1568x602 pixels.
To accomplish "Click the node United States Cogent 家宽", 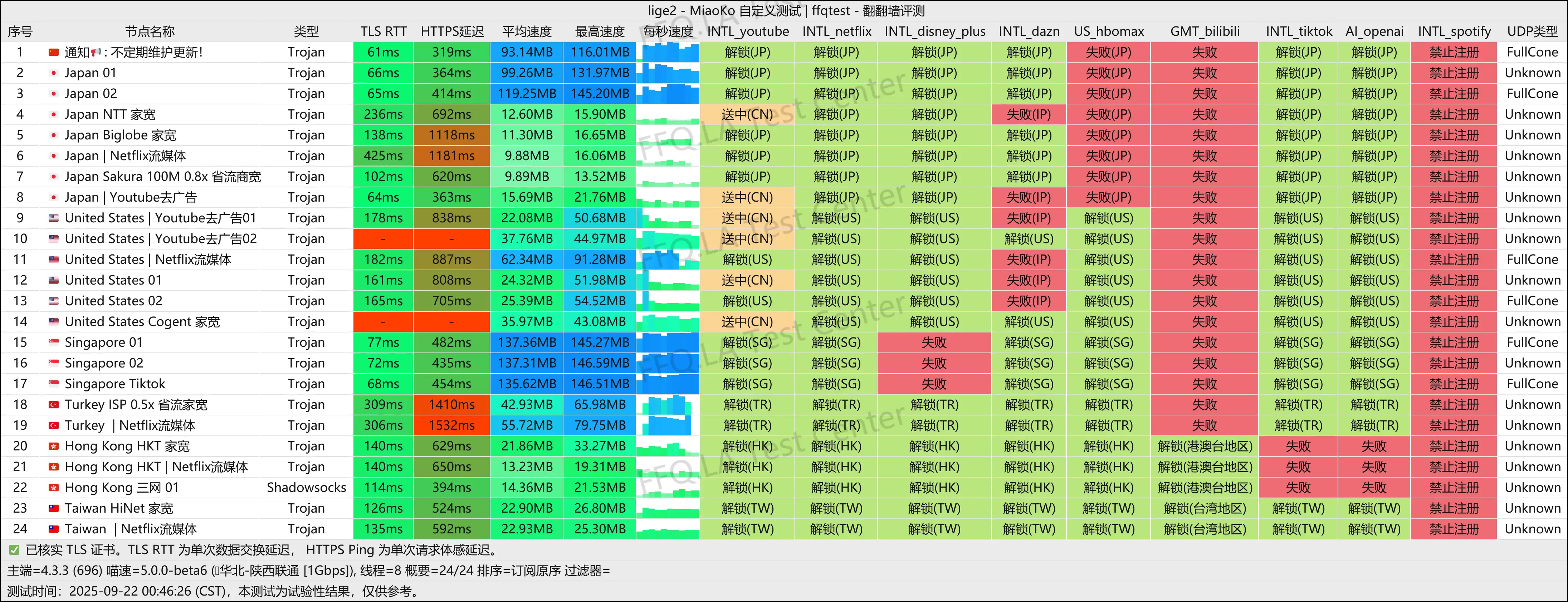I will [x=142, y=322].
